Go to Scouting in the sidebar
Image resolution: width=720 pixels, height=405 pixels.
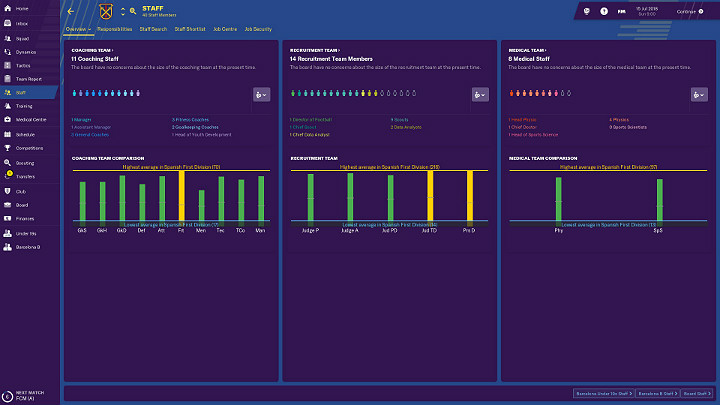point(25,162)
